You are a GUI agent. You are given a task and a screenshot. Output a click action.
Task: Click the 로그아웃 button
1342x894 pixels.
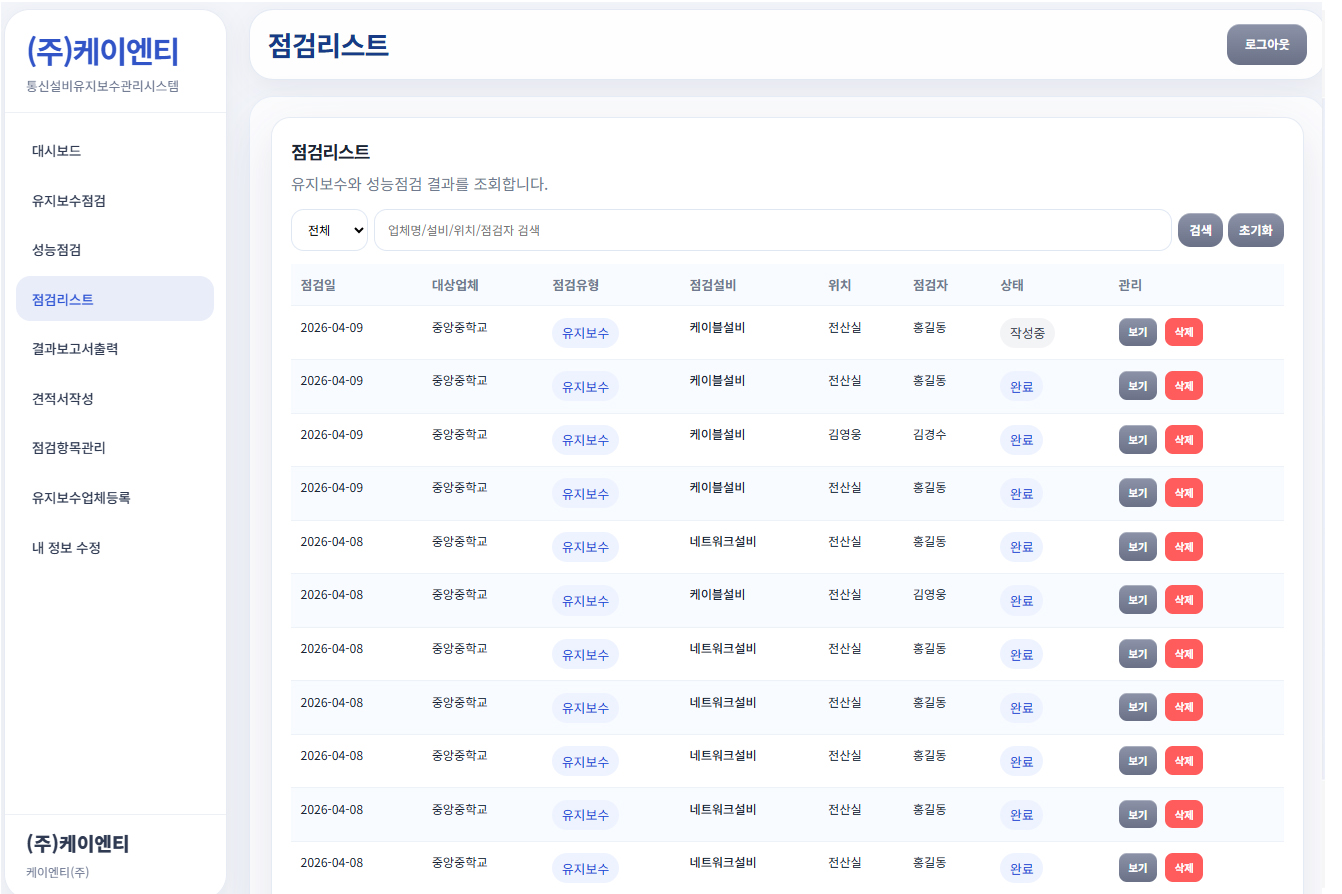pos(1267,44)
